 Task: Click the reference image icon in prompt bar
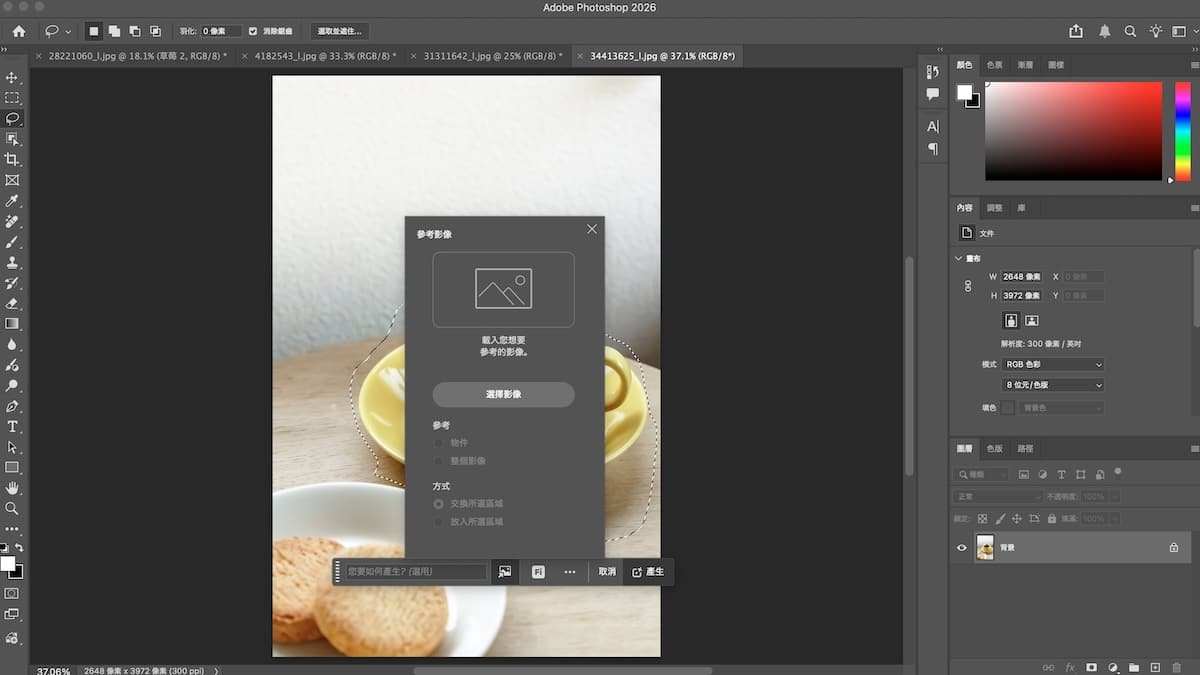[505, 572]
